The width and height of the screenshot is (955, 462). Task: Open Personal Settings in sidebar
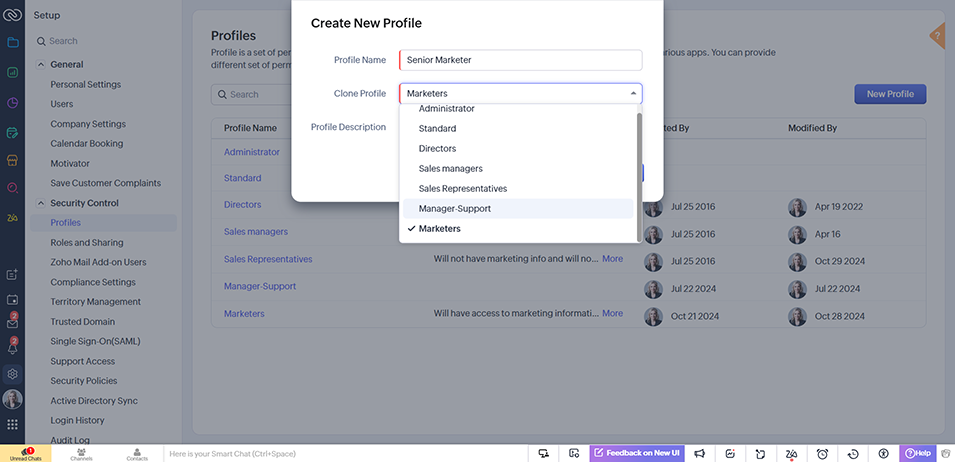pos(85,85)
